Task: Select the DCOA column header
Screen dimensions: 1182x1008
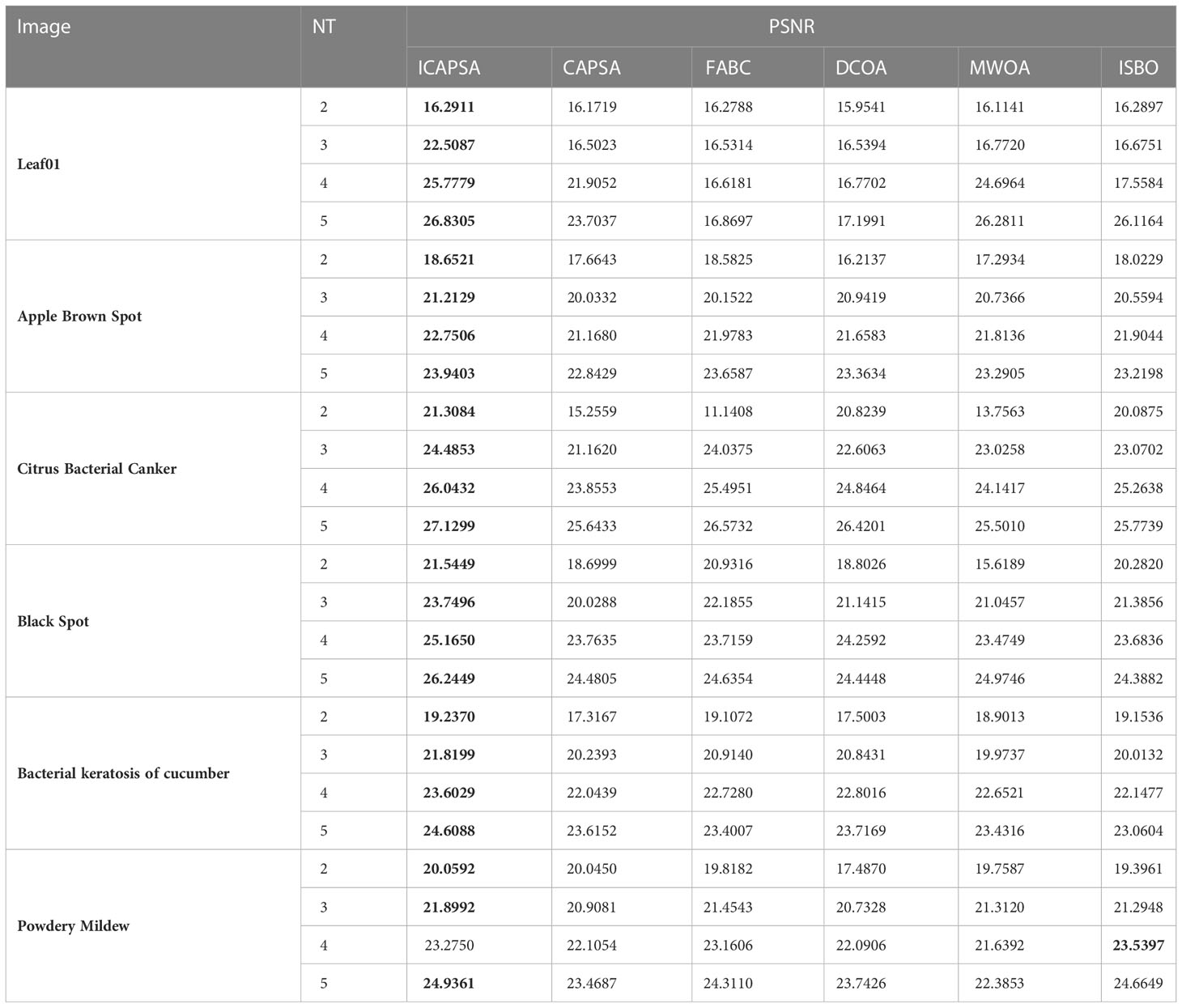Action: point(861,68)
